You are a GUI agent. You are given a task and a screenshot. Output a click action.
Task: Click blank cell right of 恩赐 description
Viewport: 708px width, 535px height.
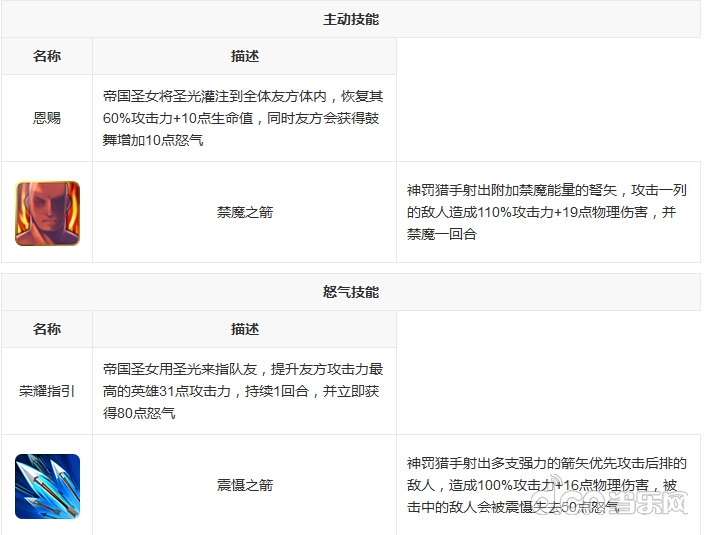coord(548,118)
